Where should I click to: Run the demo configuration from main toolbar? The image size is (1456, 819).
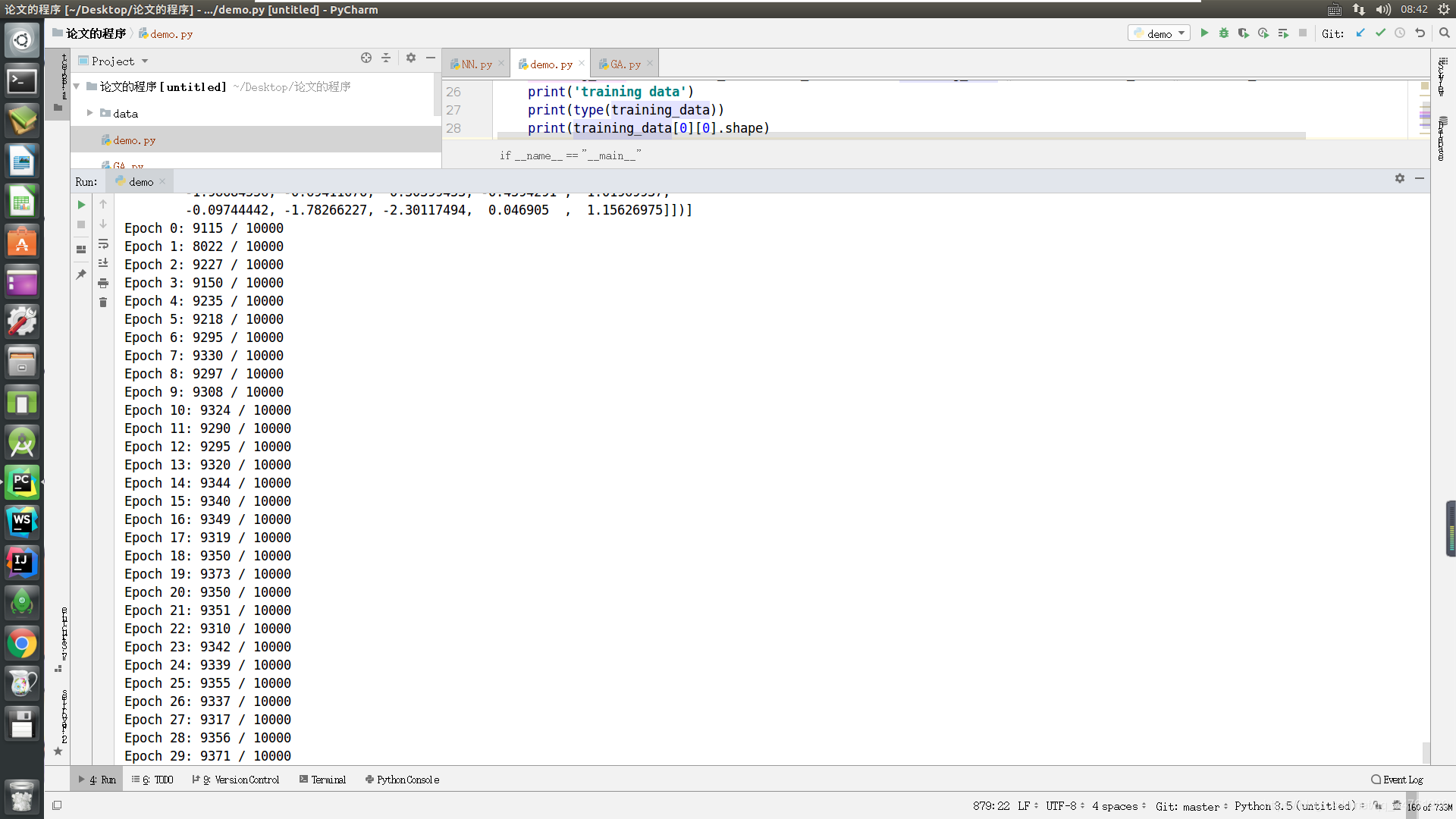point(1204,33)
